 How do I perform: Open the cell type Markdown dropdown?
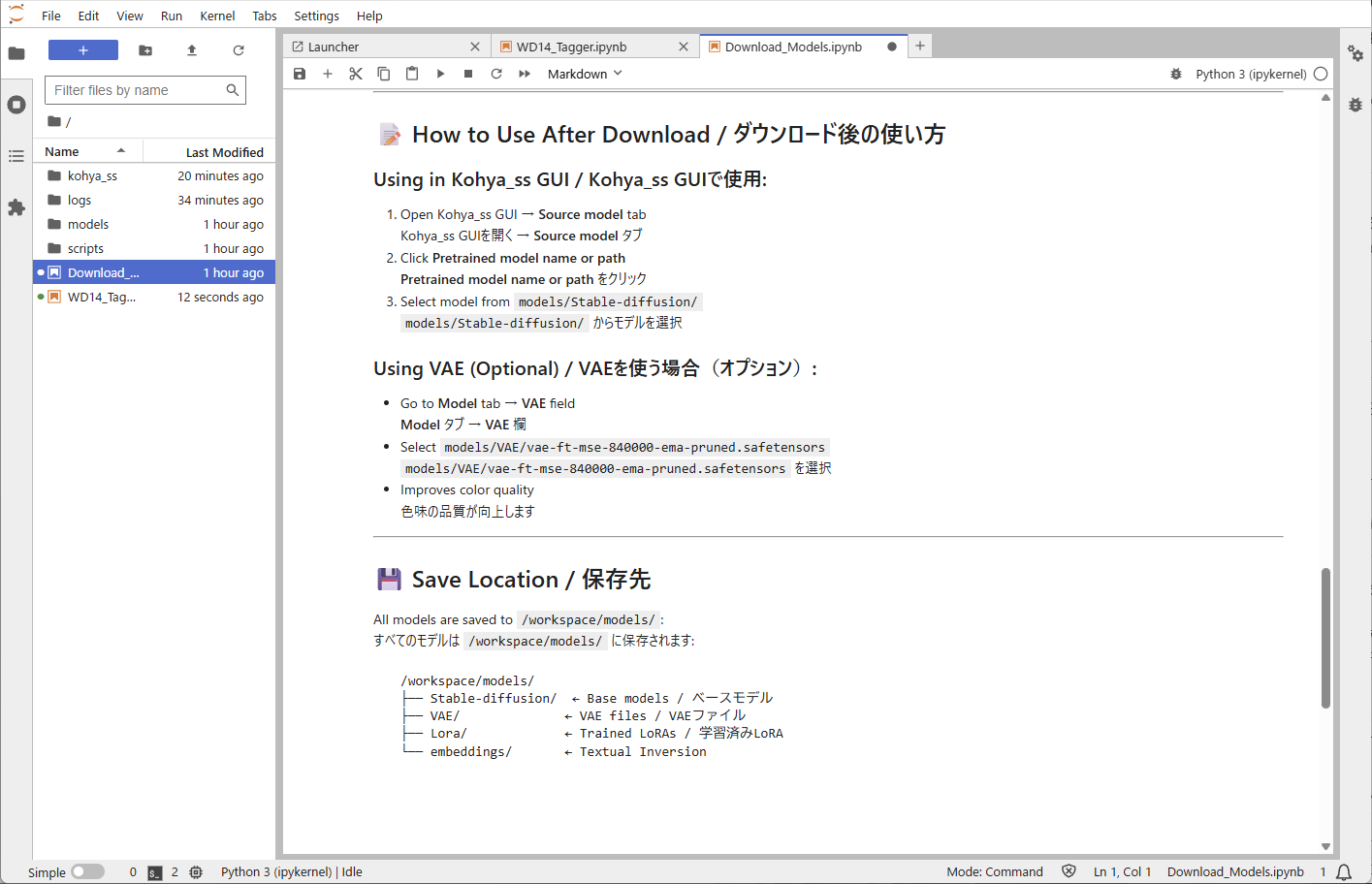[585, 74]
